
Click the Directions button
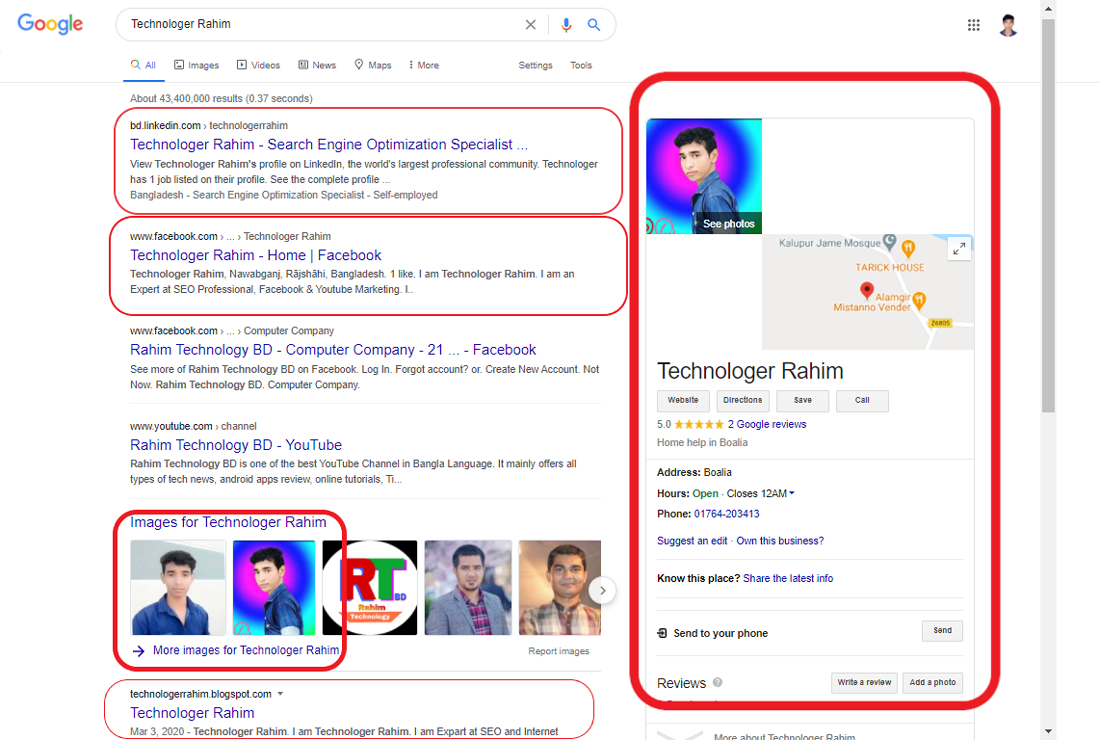coord(742,400)
